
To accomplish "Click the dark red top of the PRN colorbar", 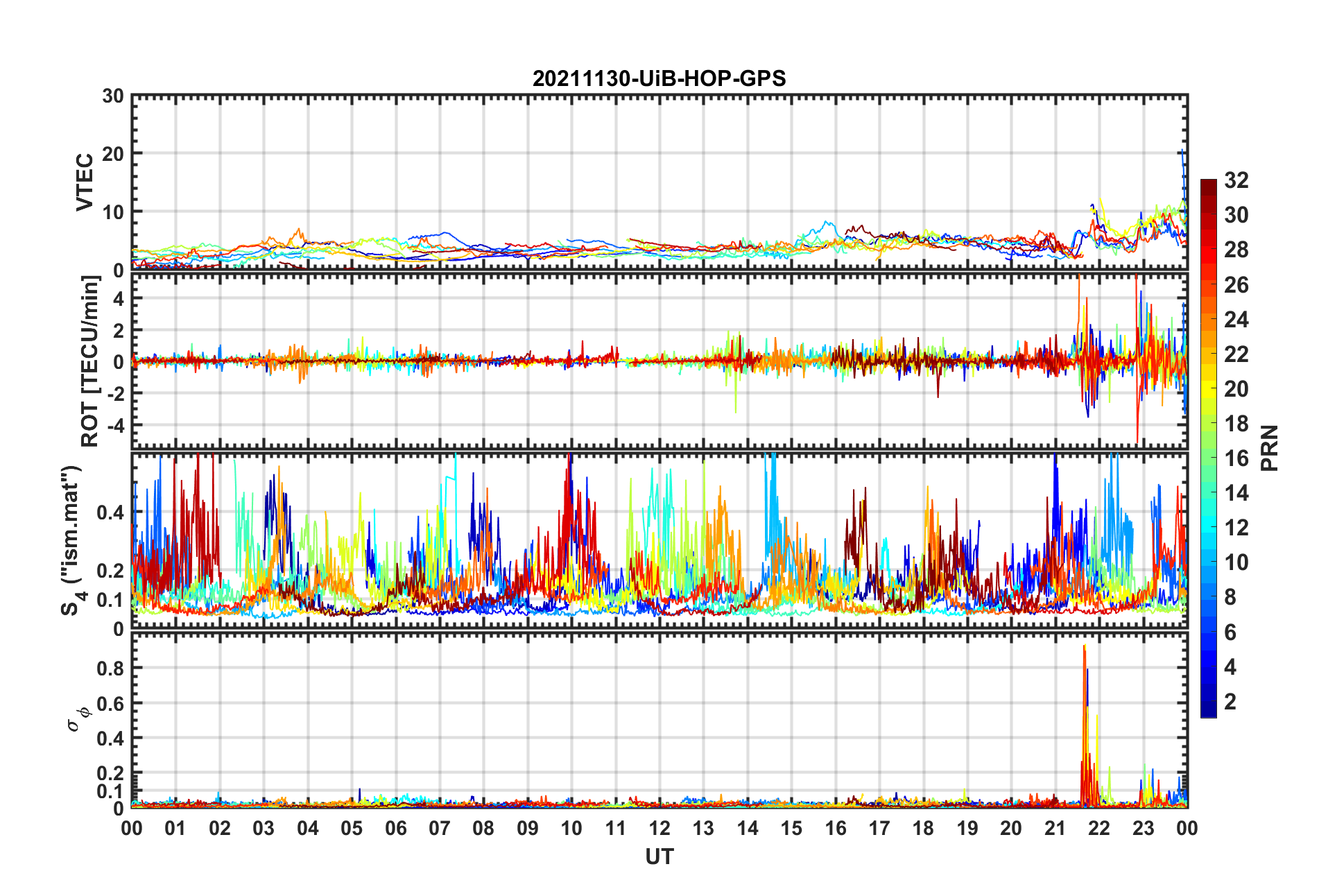I will [1209, 187].
